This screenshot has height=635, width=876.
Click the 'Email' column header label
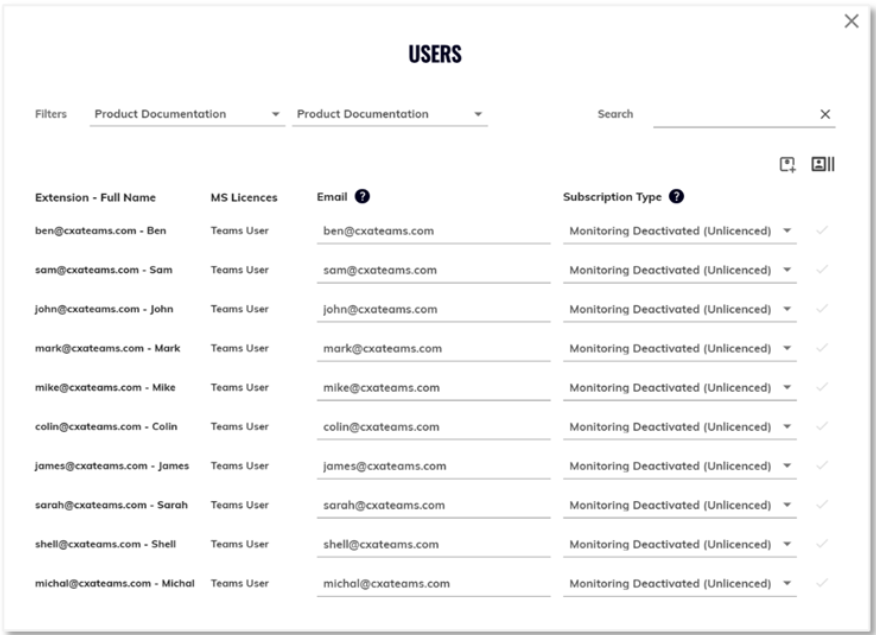click(x=332, y=197)
